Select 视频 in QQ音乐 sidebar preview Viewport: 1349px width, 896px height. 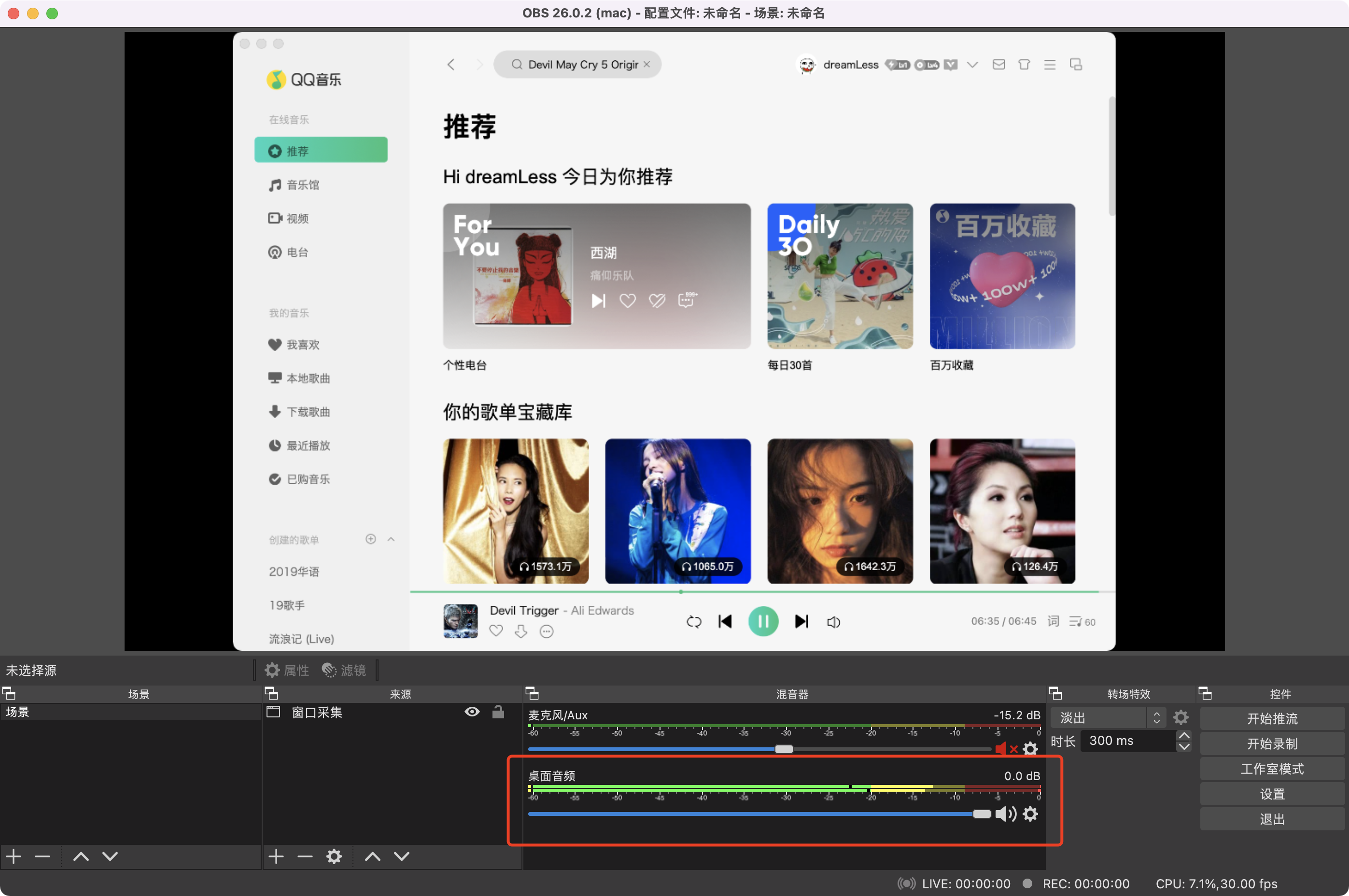pyautogui.click(x=289, y=218)
